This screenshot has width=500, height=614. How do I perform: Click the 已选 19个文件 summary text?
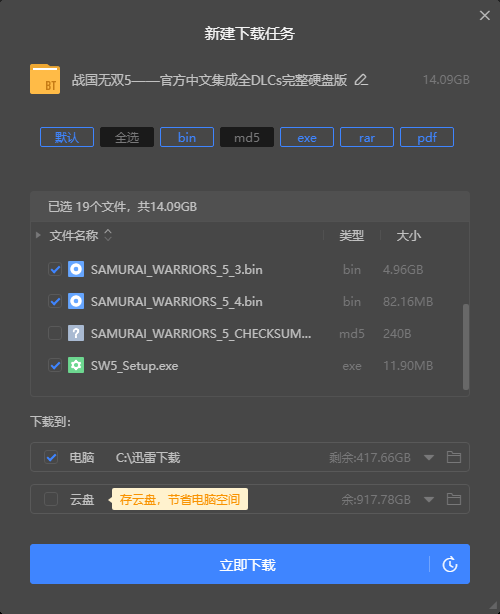[122, 206]
